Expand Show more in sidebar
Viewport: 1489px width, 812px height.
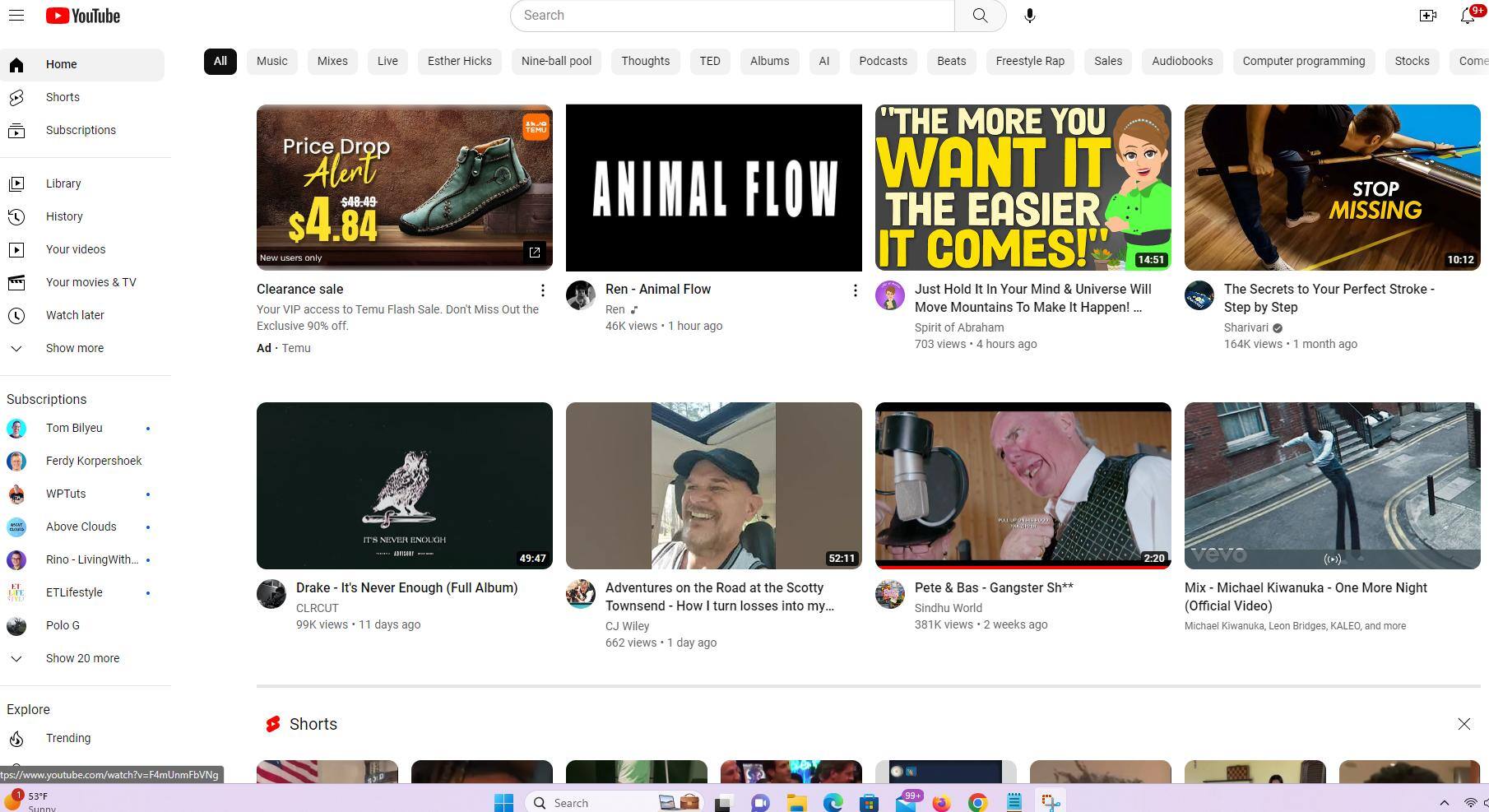click(74, 348)
